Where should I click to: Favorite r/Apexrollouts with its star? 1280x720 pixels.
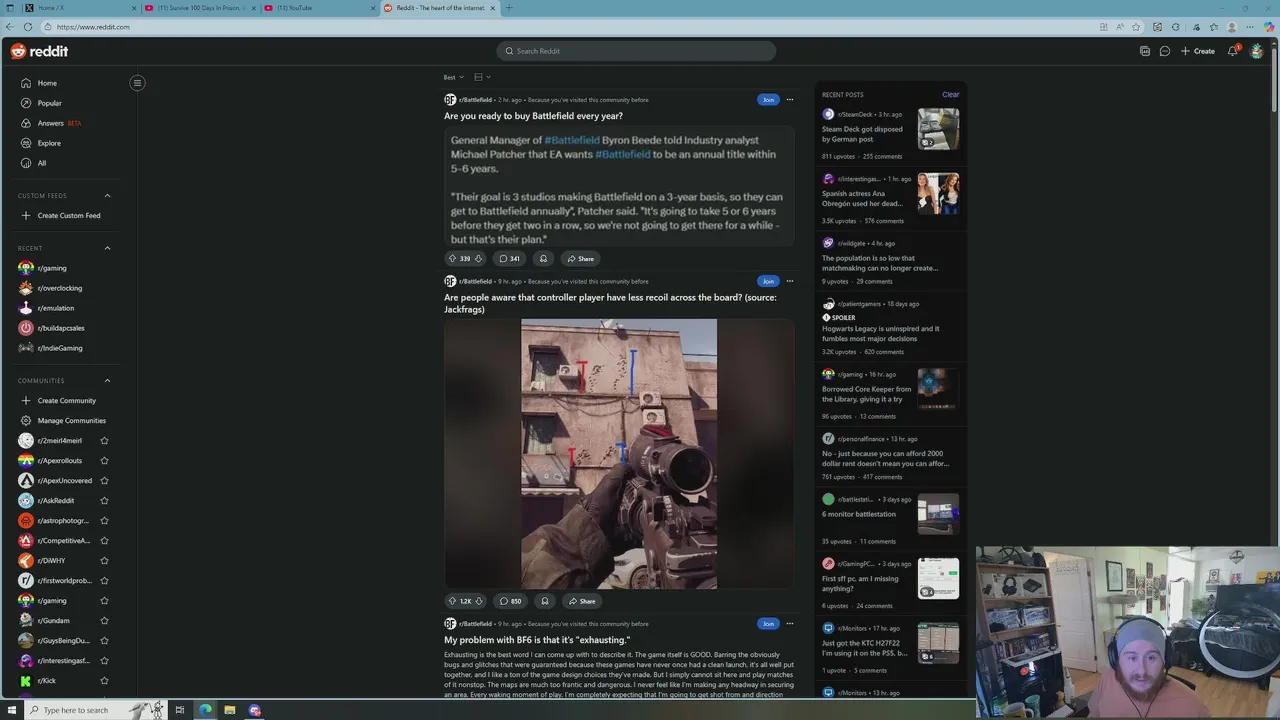coord(104,461)
